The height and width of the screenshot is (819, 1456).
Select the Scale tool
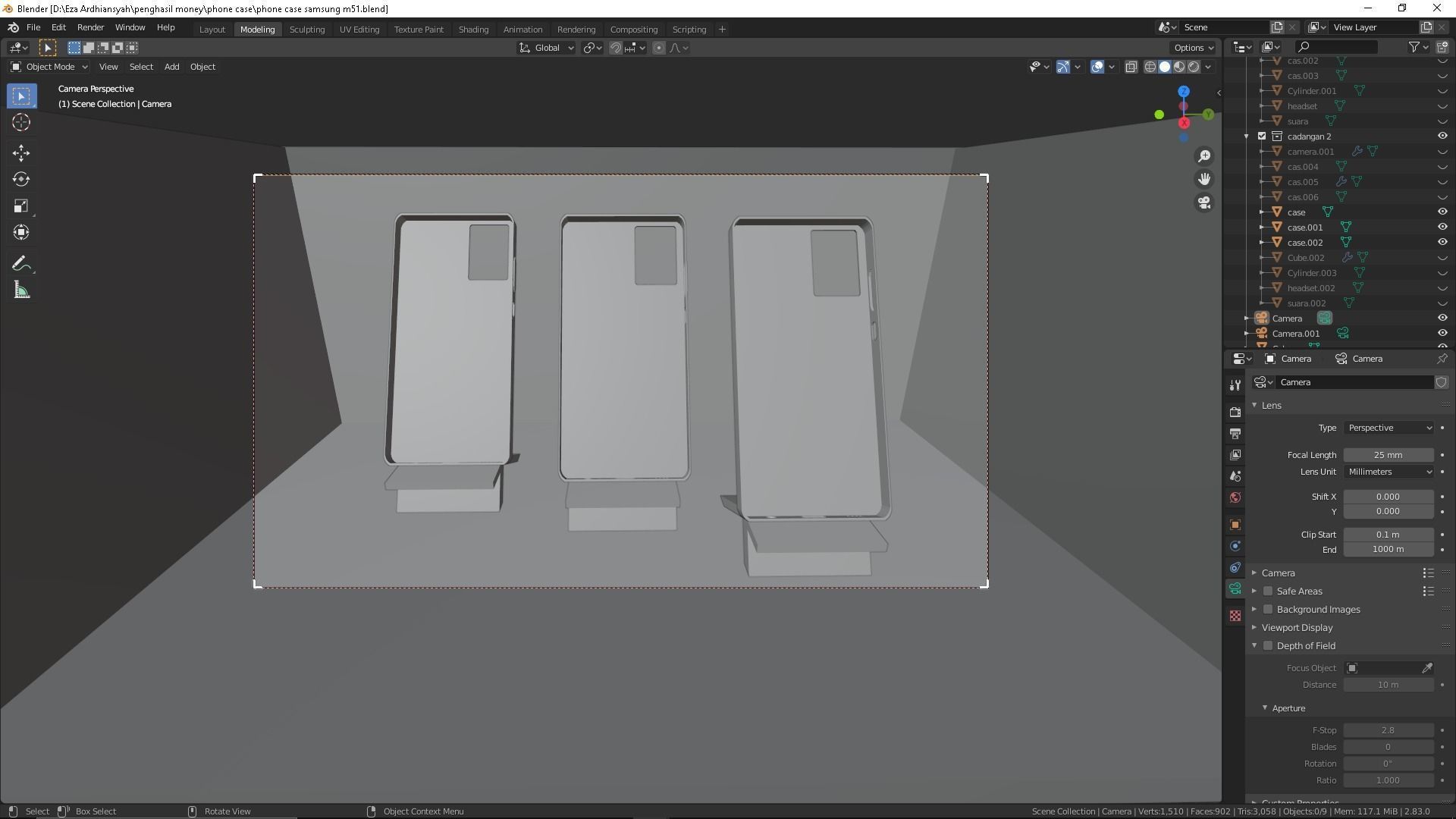click(x=20, y=206)
